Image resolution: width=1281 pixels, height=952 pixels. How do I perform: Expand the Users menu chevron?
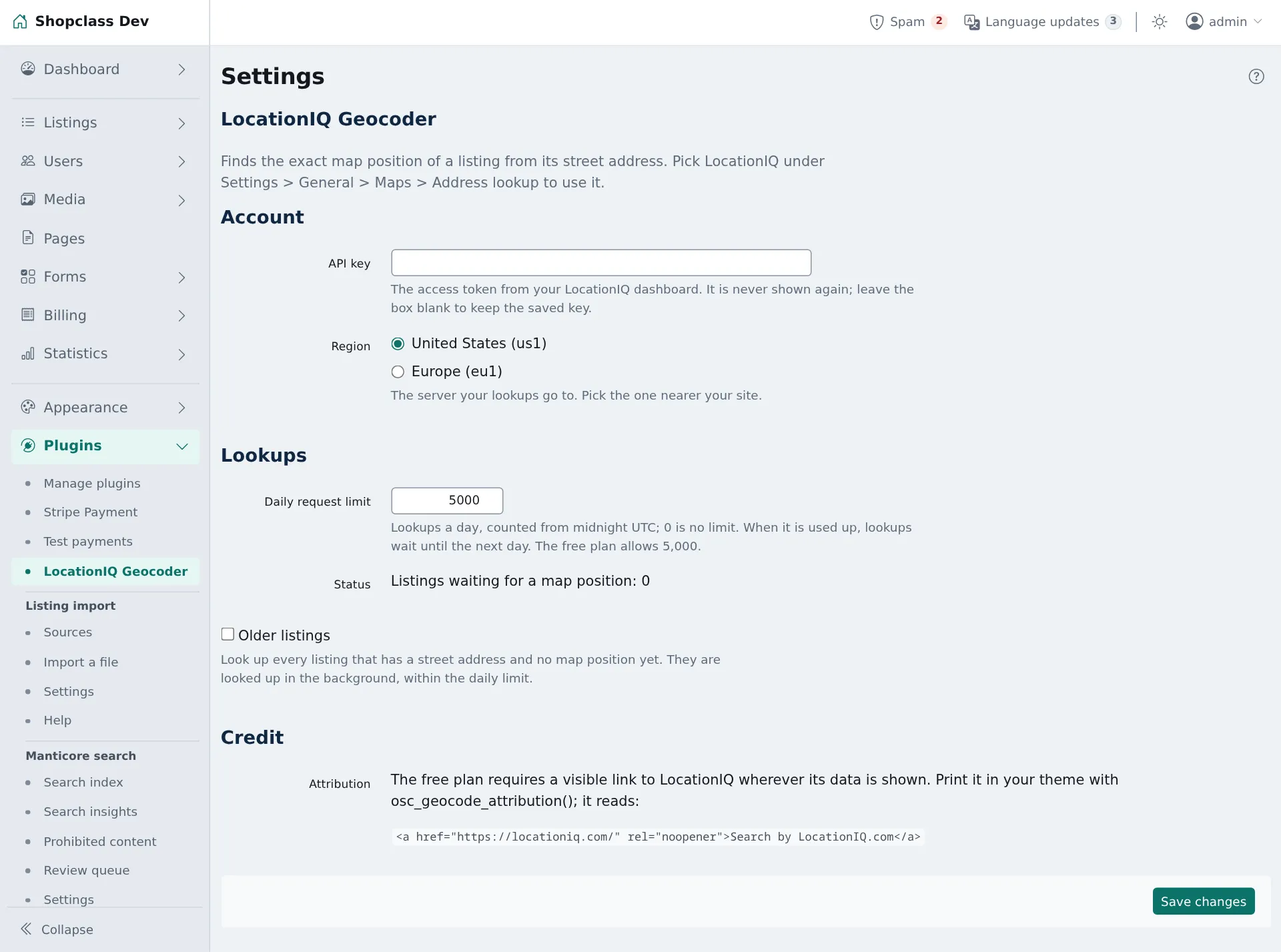point(181,161)
